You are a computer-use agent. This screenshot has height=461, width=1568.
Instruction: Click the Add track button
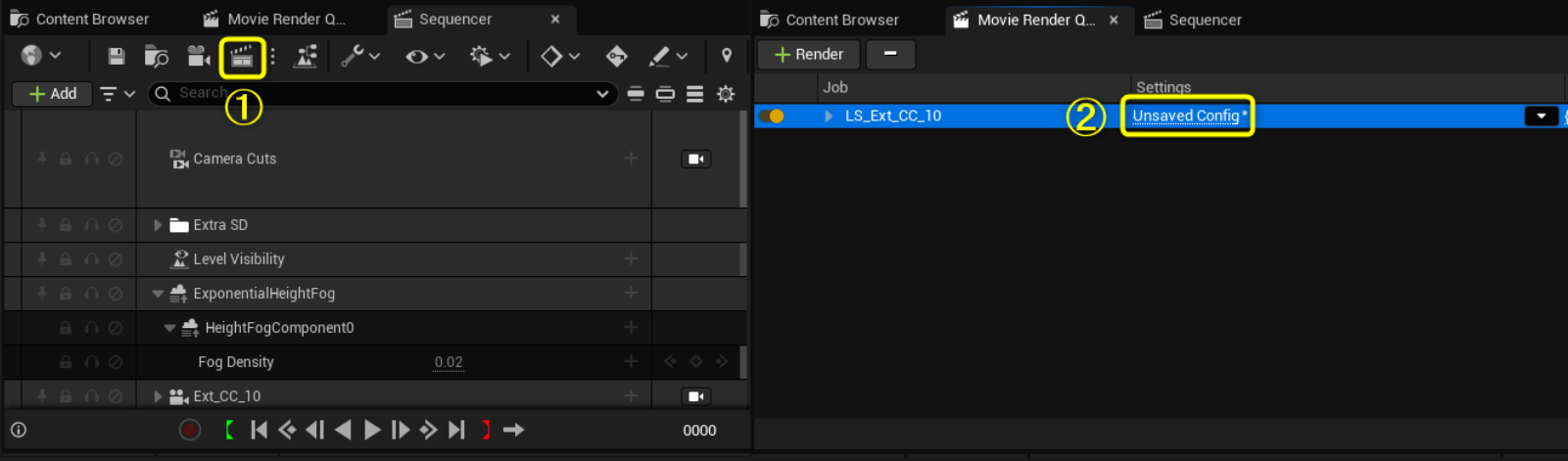53,94
